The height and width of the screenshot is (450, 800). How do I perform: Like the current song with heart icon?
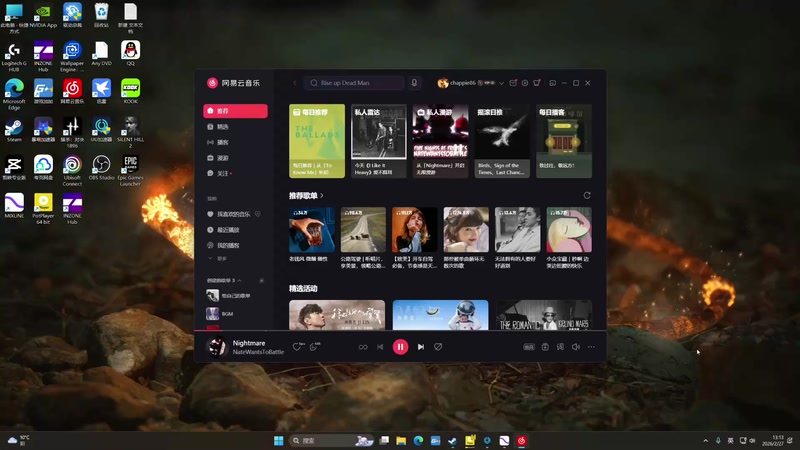pos(296,347)
